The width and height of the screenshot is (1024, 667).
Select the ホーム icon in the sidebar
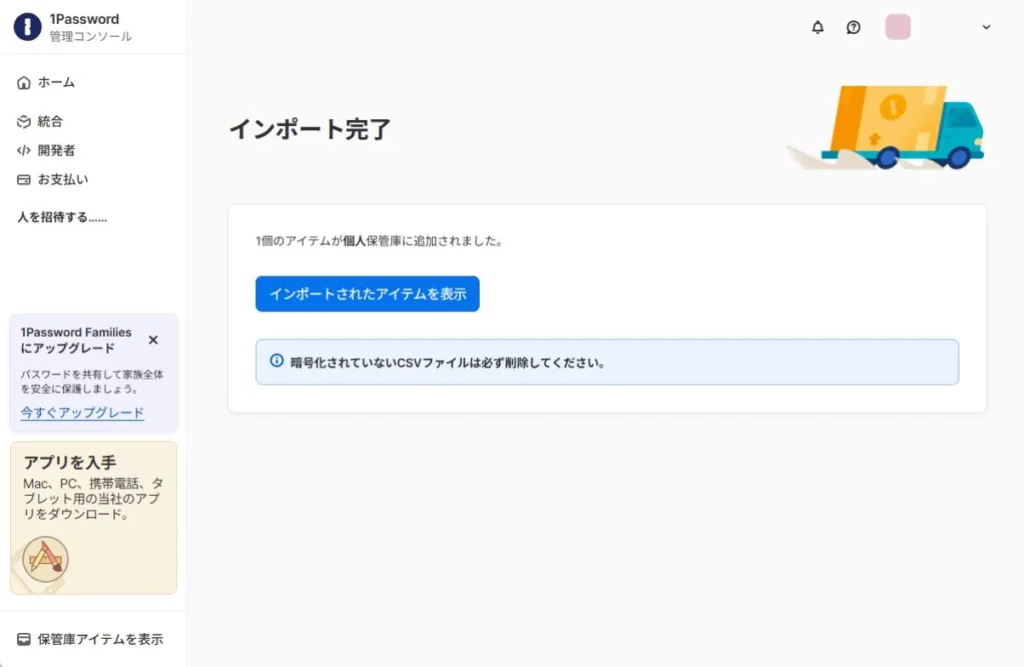coord(22,82)
